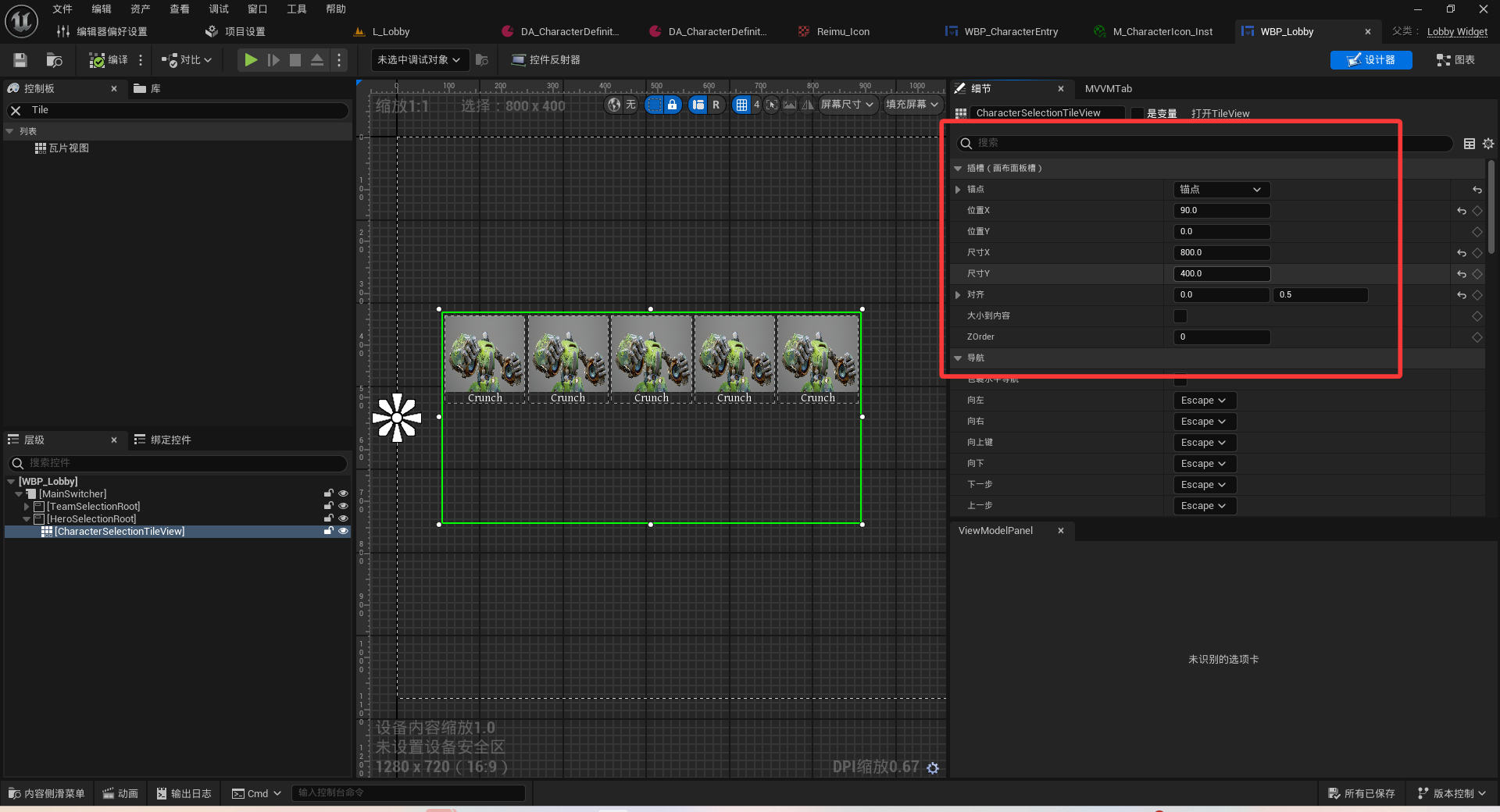Switch to the L_Lobby tab
This screenshot has height=812, width=1500.
[383, 32]
